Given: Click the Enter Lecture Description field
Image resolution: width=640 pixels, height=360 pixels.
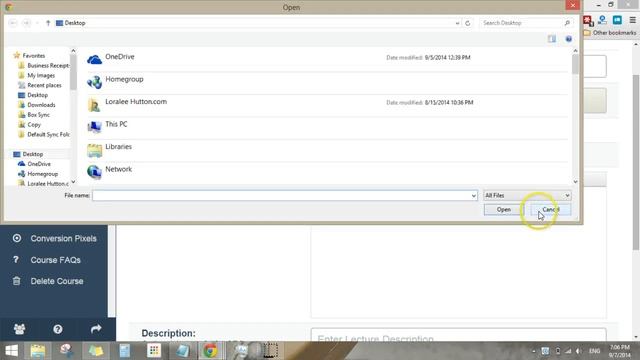Looking at the screenshot, I should (x=458, y=336).
